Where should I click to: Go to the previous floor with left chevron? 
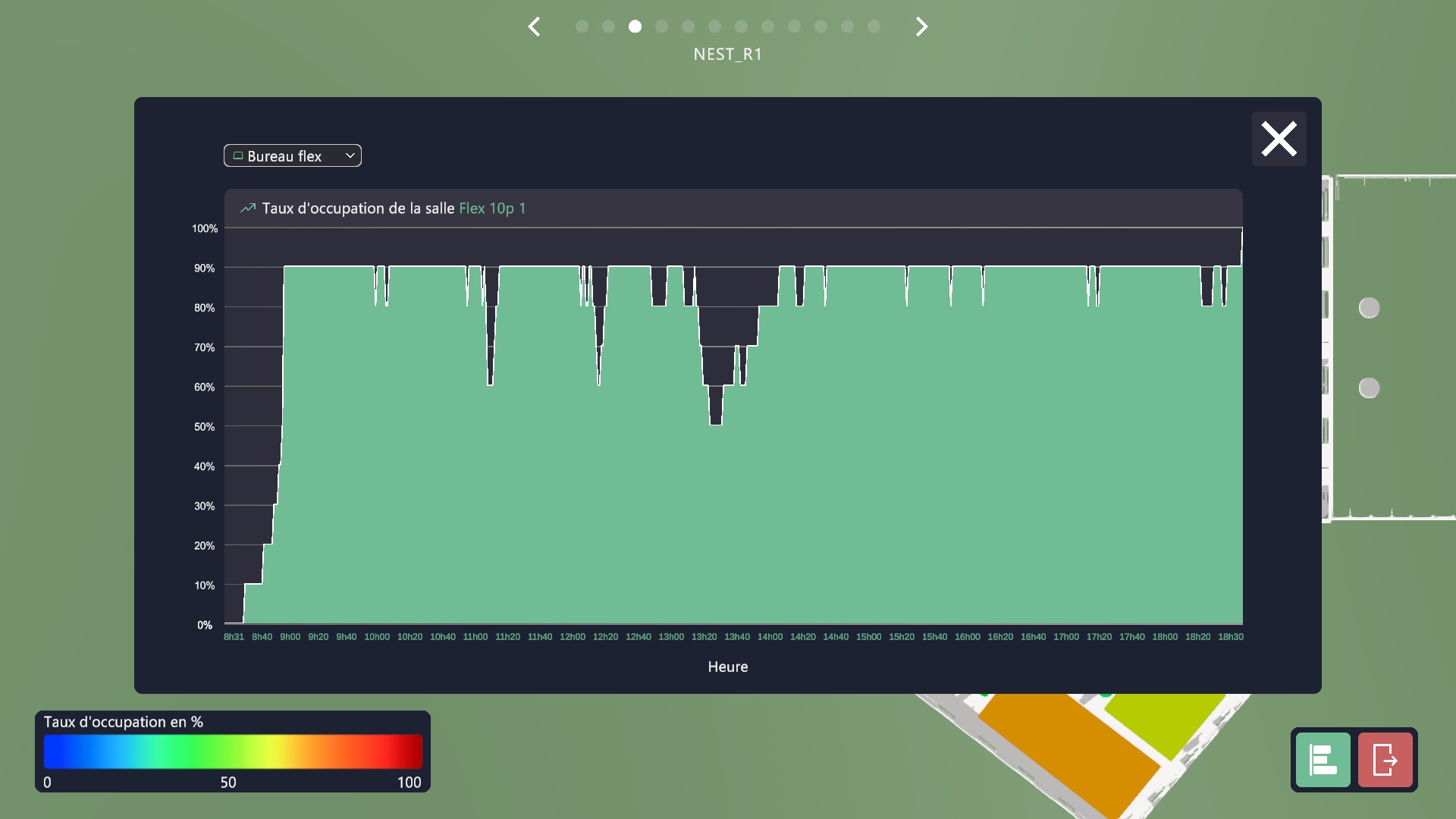click(535, 27)
